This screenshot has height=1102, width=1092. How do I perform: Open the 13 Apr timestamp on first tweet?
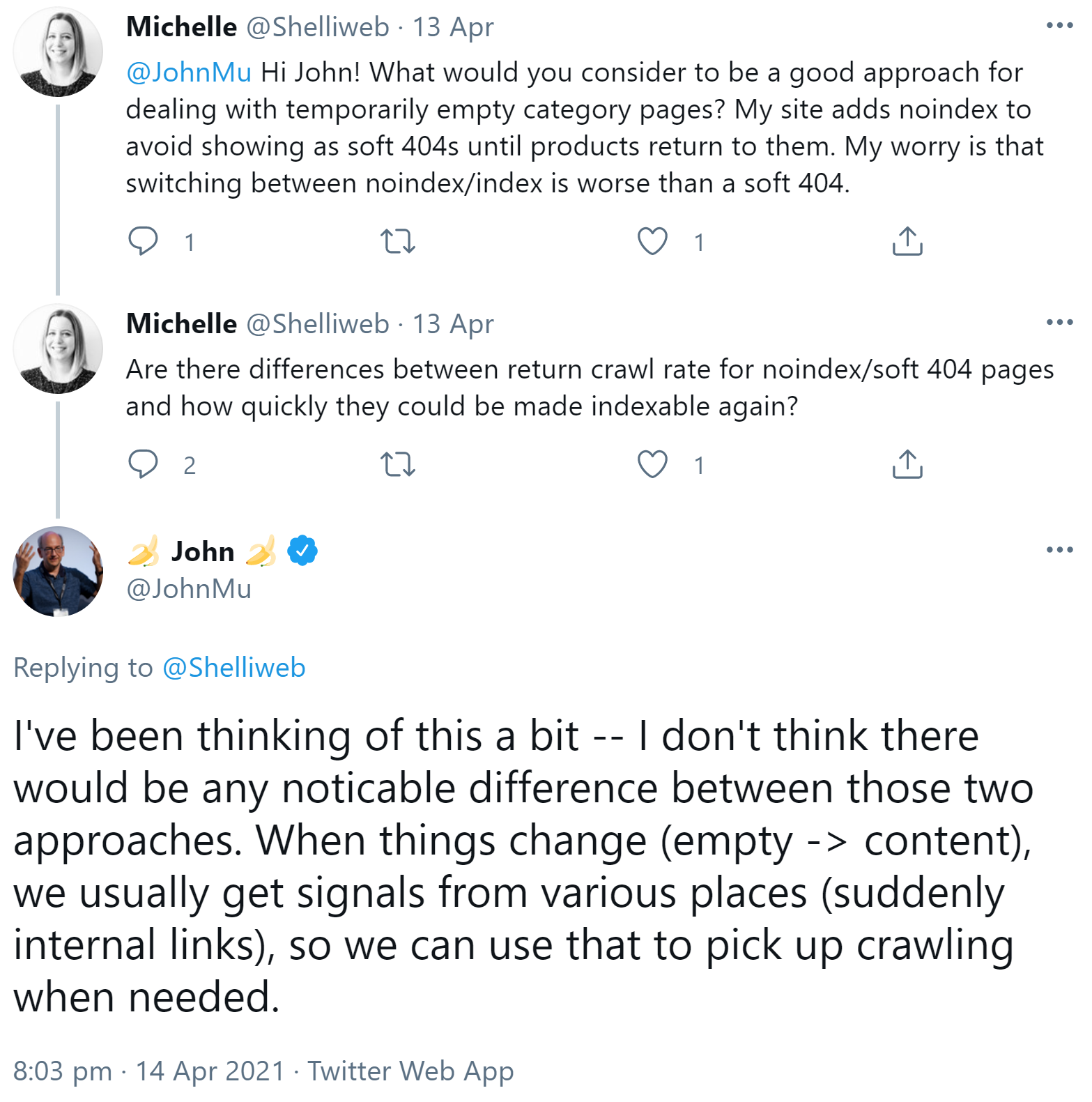pos(453,26)
